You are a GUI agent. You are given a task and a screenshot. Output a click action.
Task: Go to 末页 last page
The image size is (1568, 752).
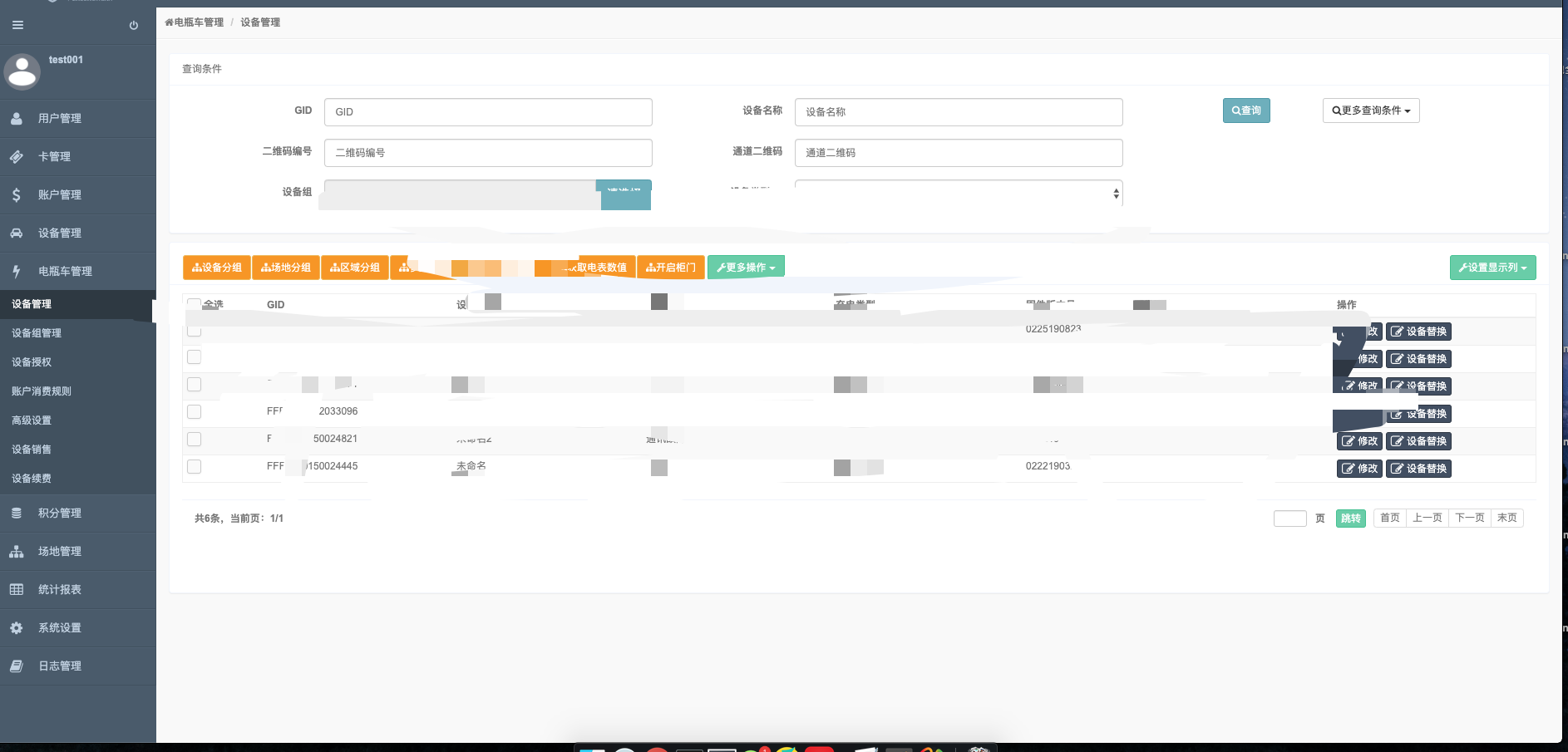coord(1507,518)
